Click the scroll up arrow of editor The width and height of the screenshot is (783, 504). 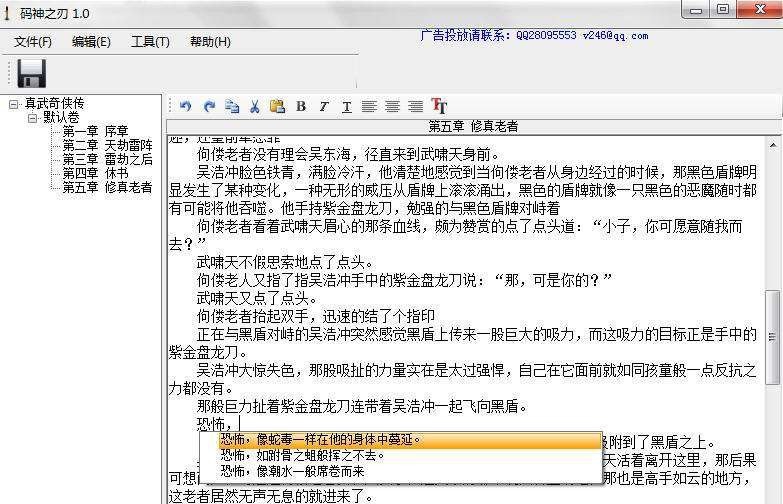pyautogui.click(x=773, y=145)
